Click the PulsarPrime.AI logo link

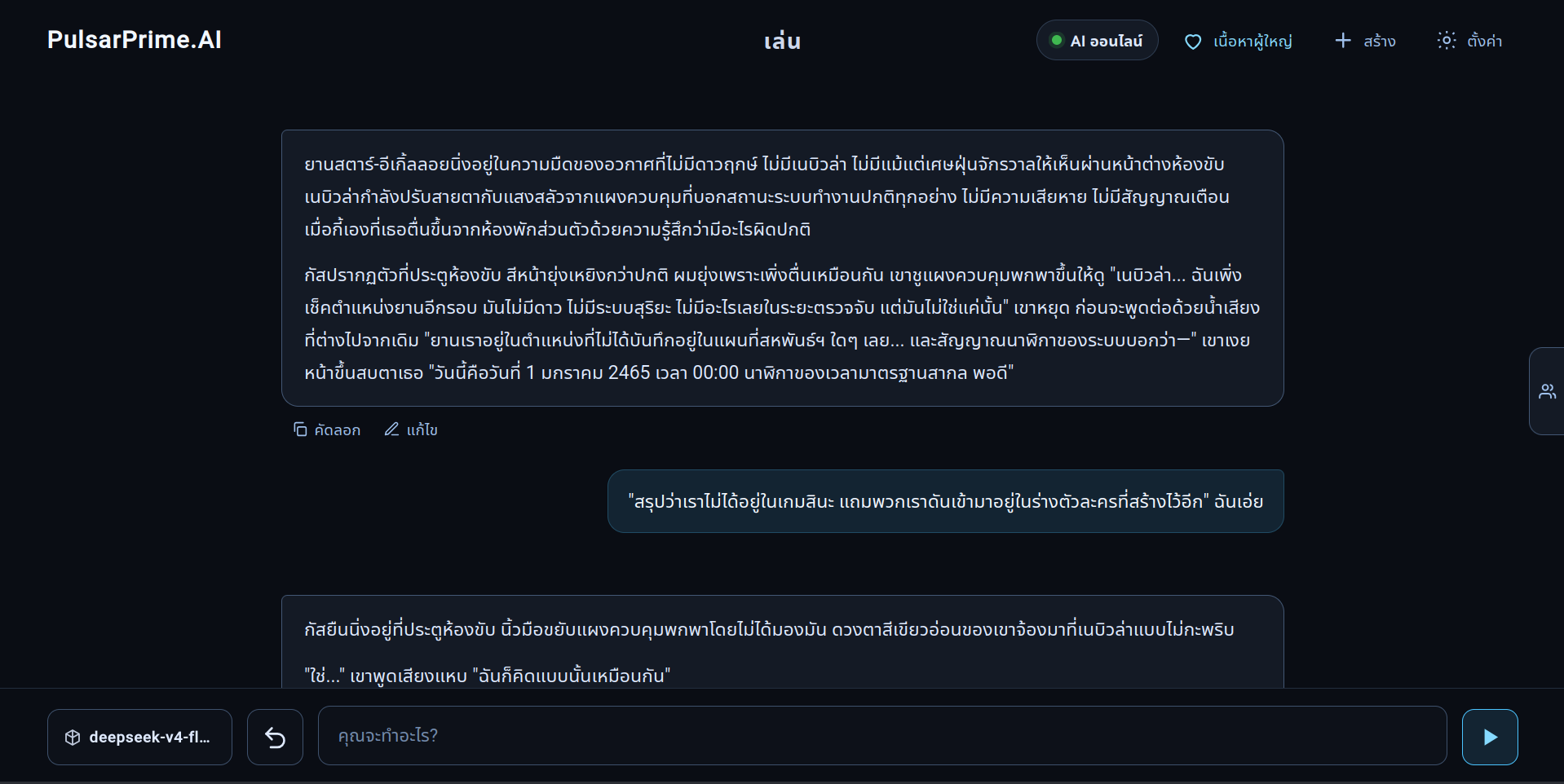135,40
